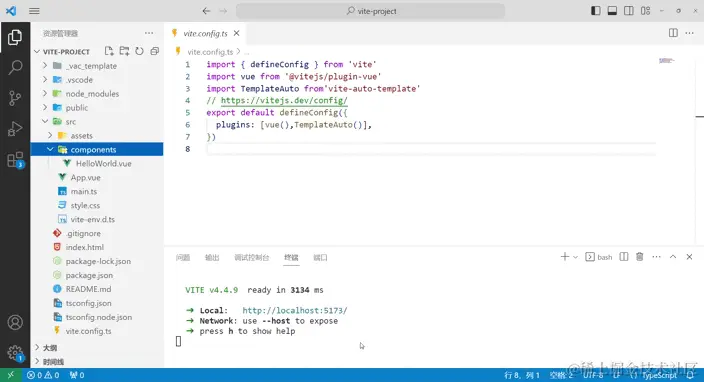Open explorer panel more actions menu
The height and width of the screenshot is (382, 704).
[149, 33]
